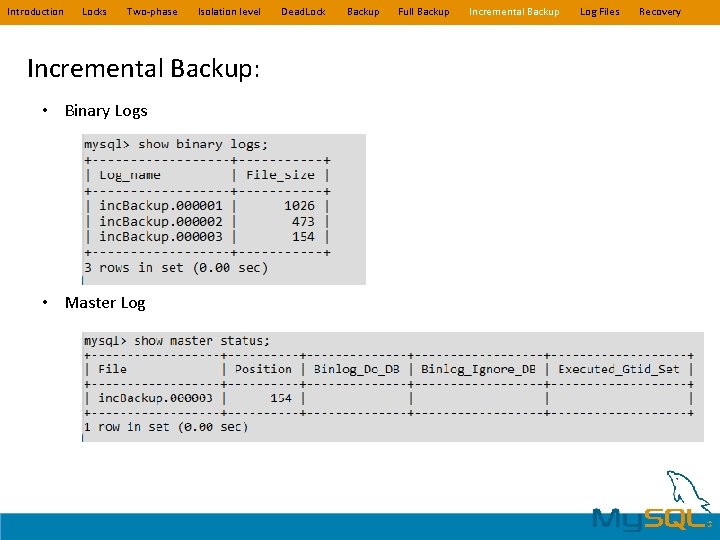Open the Full Backup tab
Viewport: 720px width, 540px height.
click(423, 12)
